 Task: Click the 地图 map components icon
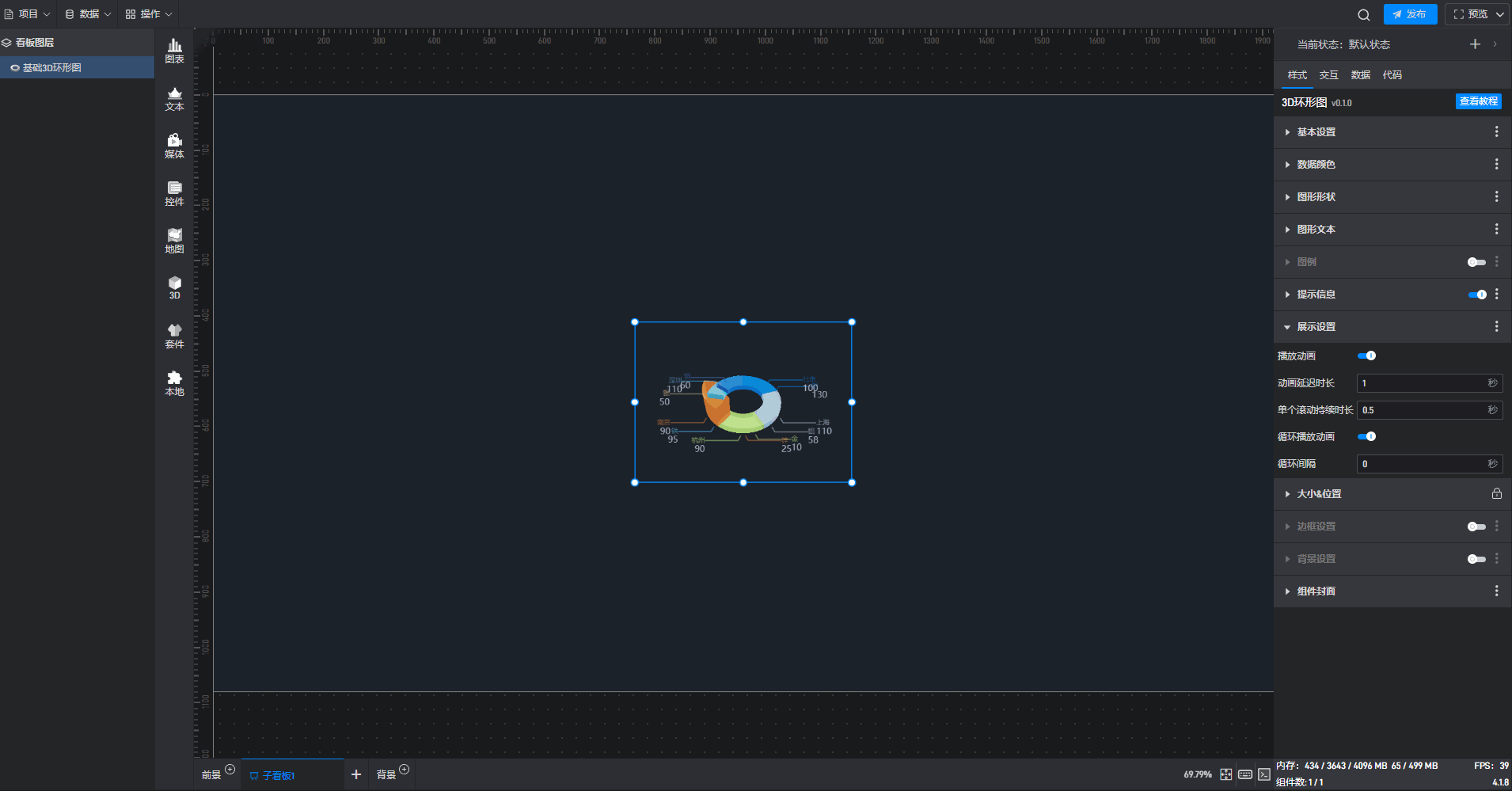(x=174, y=241)
